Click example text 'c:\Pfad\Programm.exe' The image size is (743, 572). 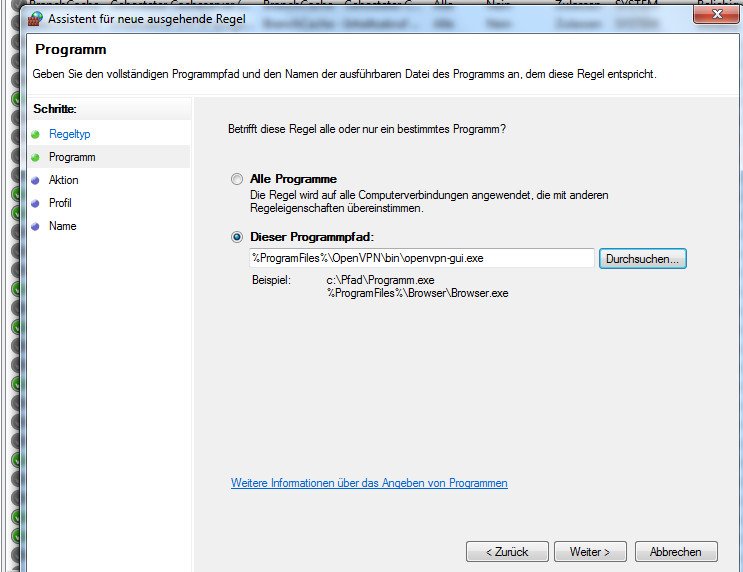(x=381, y=280)
